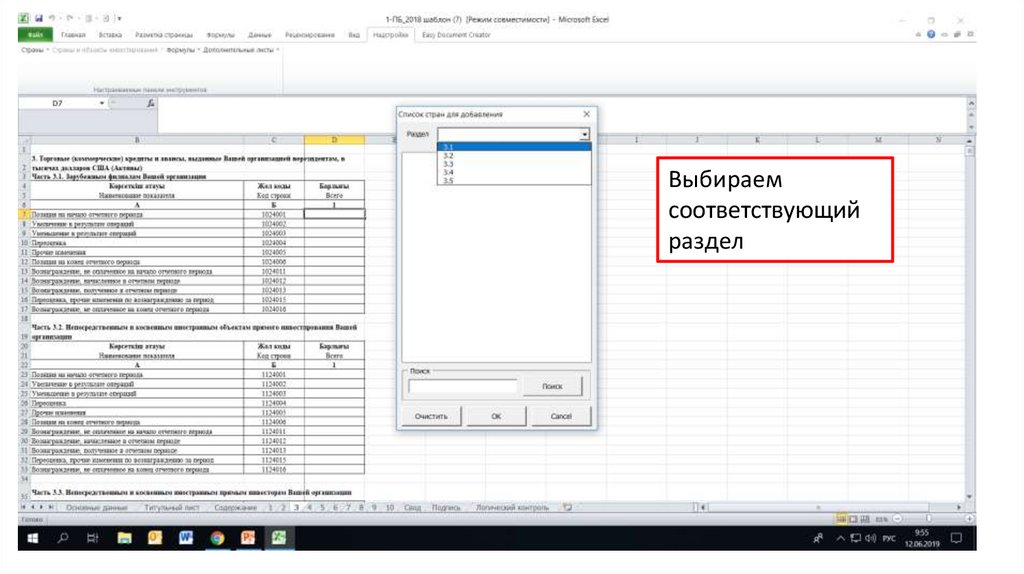Open Страны add-in menu dropdown
Viewport: 1024px width, 574px height.
pos(34,50)
